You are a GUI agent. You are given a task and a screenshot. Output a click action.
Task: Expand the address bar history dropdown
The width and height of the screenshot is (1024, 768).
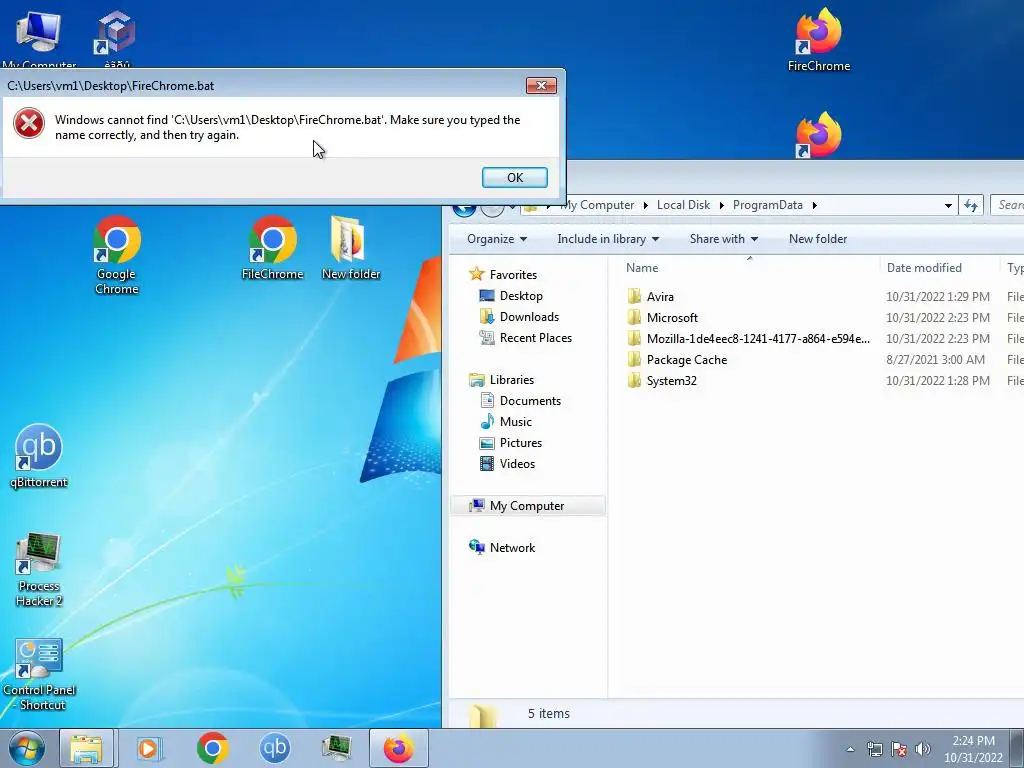pos(948,205)
